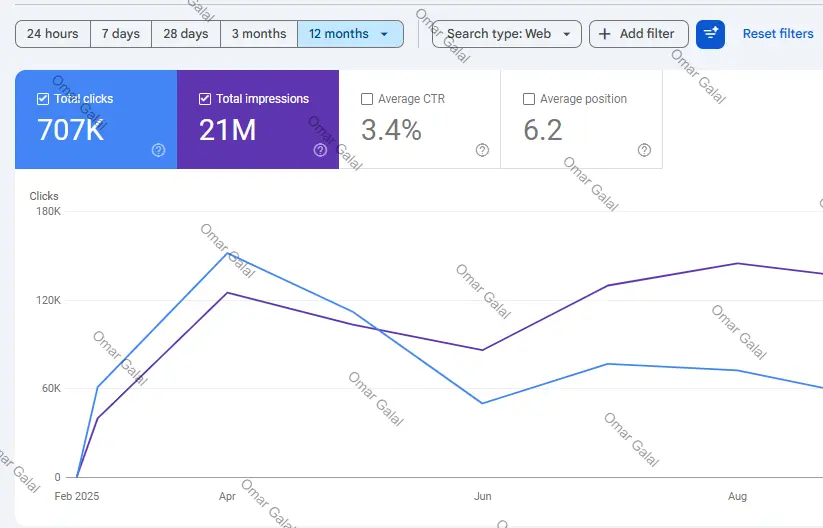Select the 24 hours range
Viewport: 823px width, 528px height.
52,34
